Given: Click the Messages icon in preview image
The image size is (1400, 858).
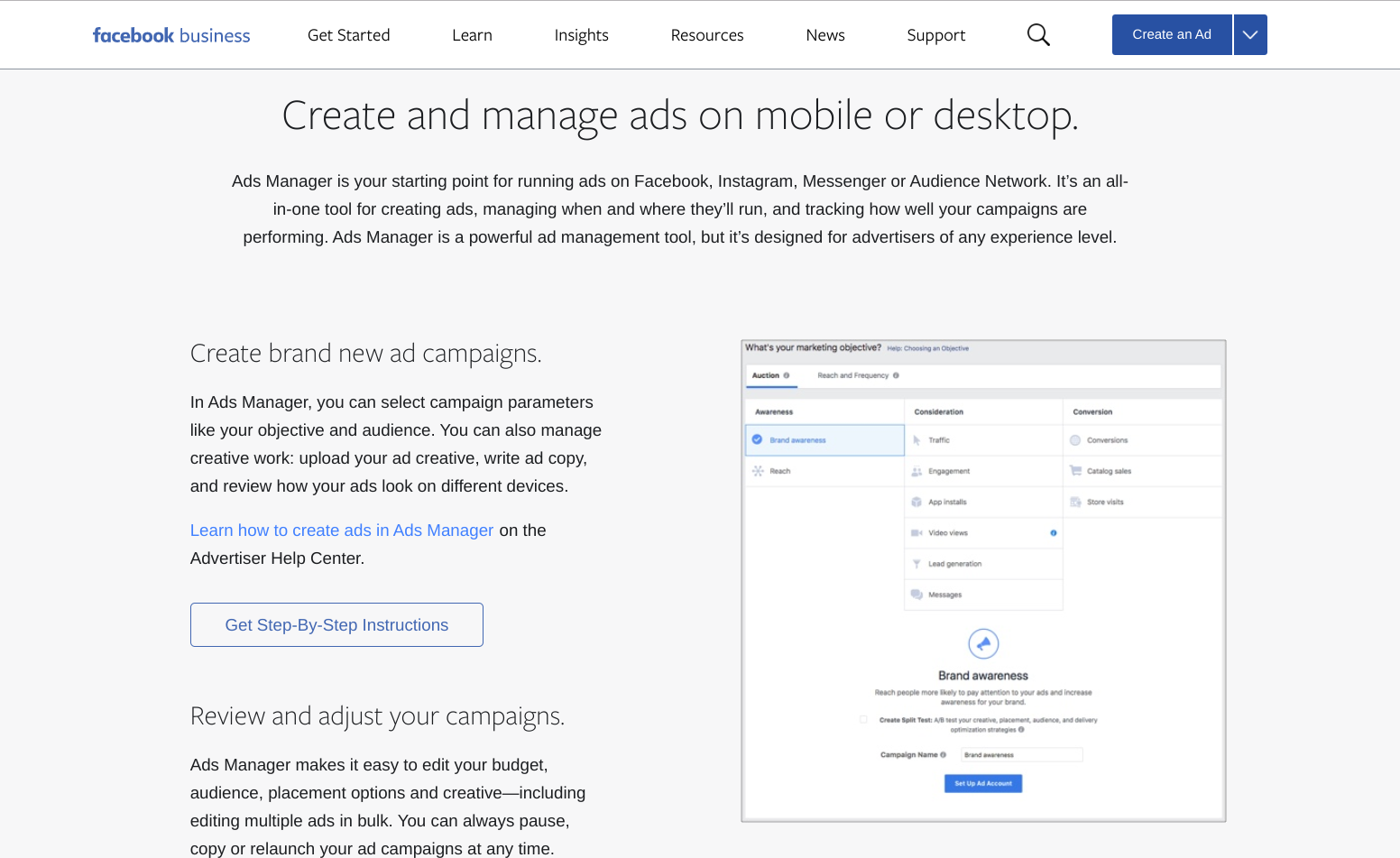Looking at the screenshot, I should click(916, 595).
